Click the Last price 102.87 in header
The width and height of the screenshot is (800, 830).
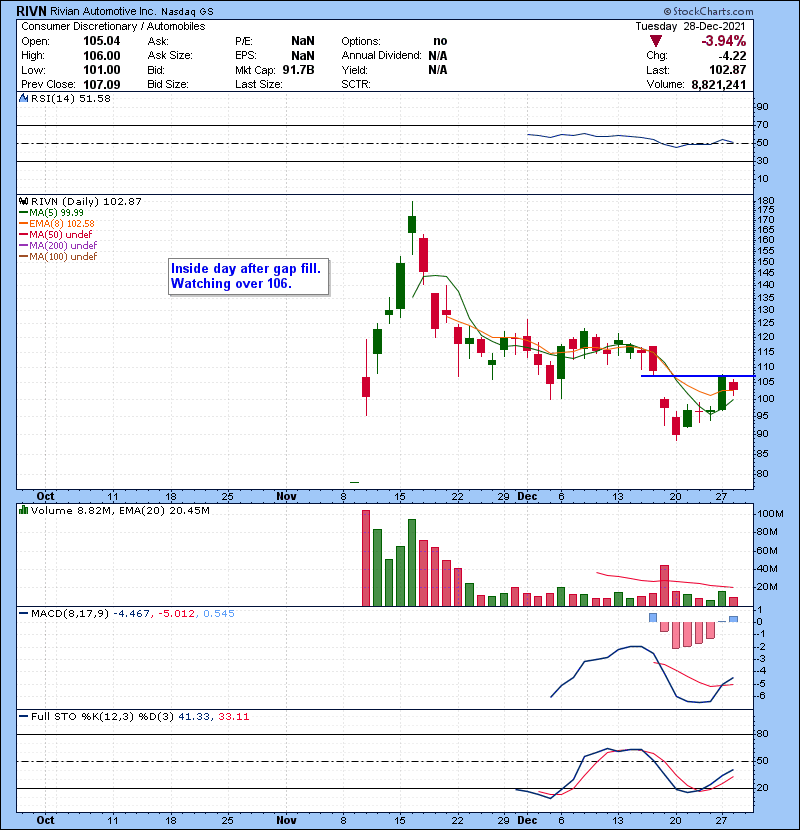727,70
